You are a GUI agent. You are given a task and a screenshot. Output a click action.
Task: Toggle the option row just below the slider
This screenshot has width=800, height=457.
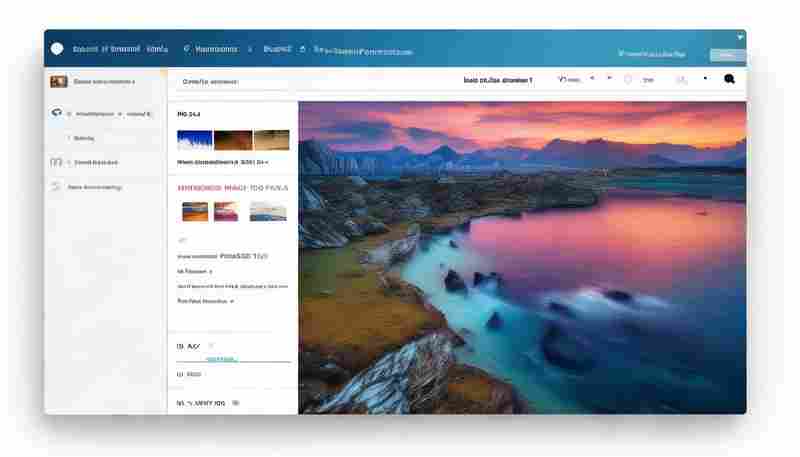pyautogui.click(x=189, y=374)
